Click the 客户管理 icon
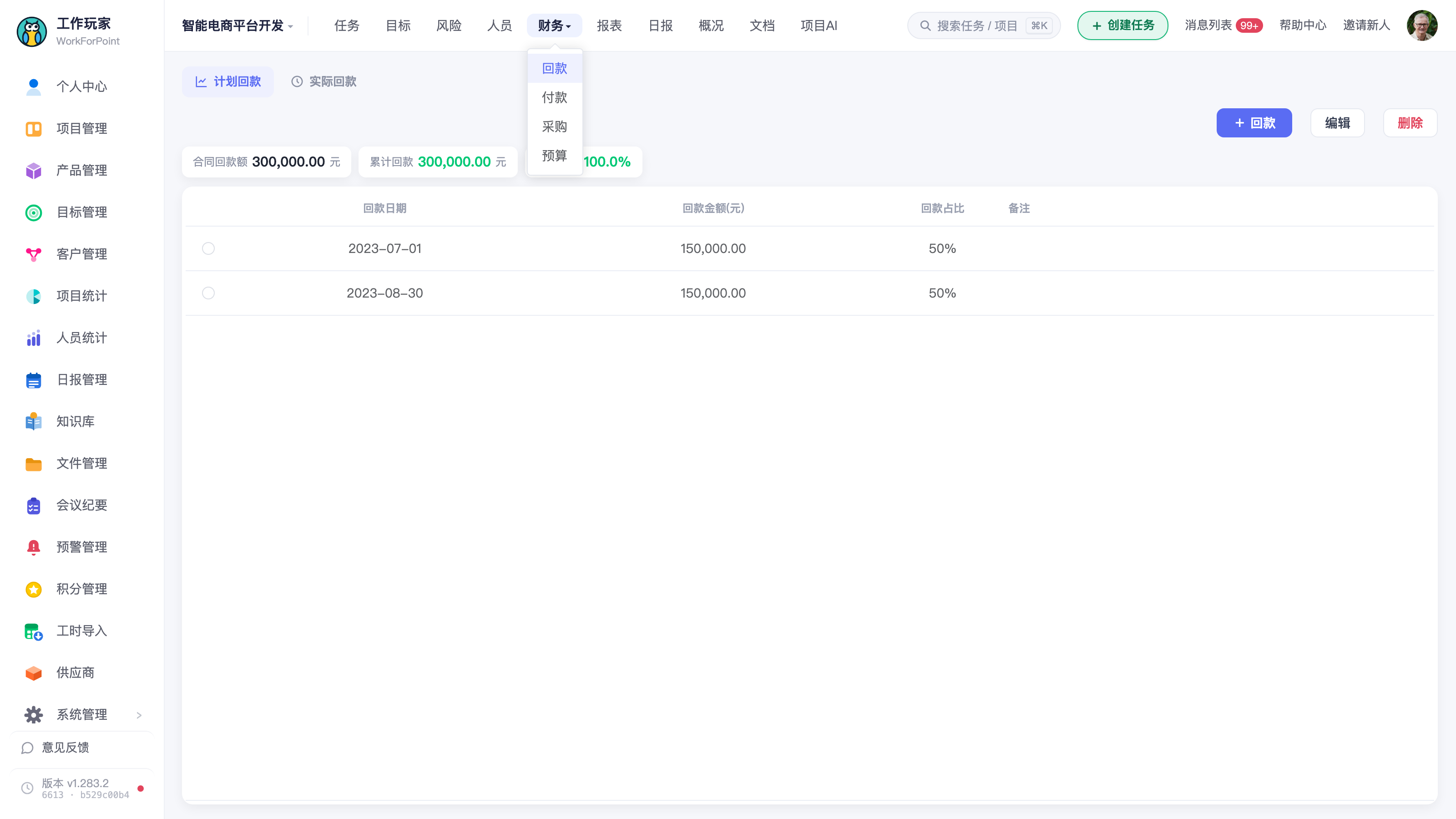The image size is (1456, 819). (33, 254)
